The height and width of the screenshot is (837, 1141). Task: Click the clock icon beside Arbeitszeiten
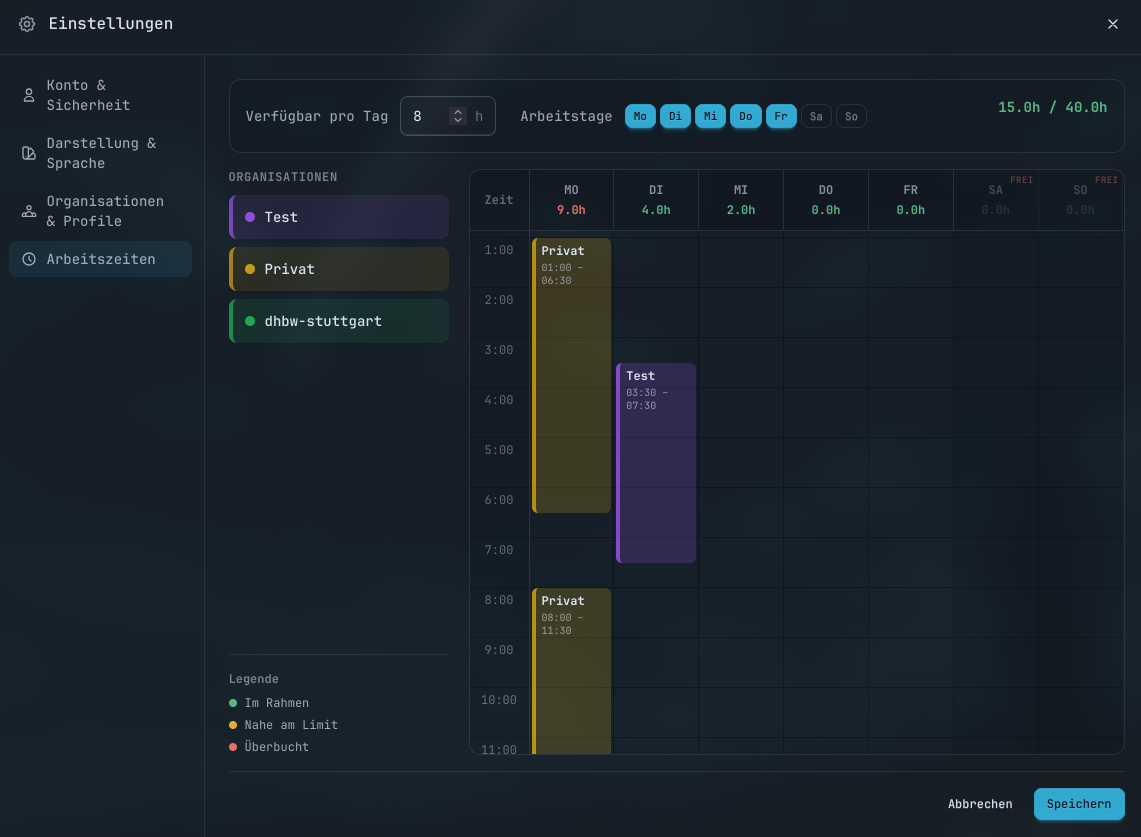(x=29, y=259)
